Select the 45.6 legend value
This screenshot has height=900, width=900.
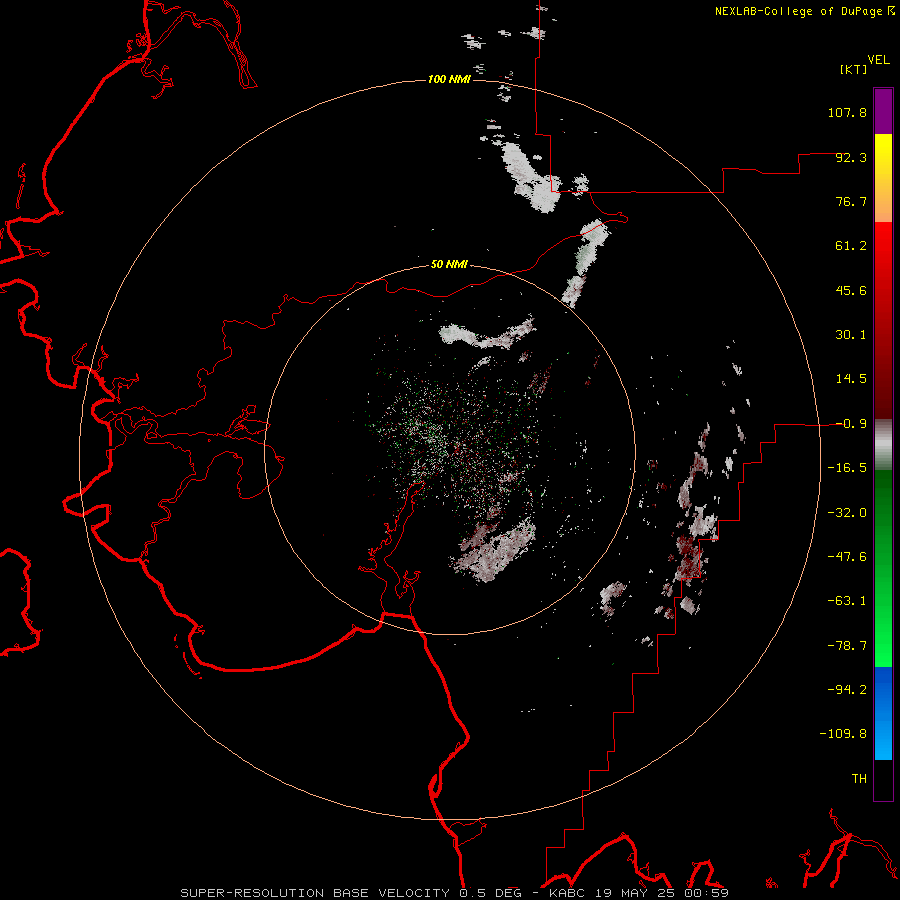pyautogui.click(x=851, y=290)
